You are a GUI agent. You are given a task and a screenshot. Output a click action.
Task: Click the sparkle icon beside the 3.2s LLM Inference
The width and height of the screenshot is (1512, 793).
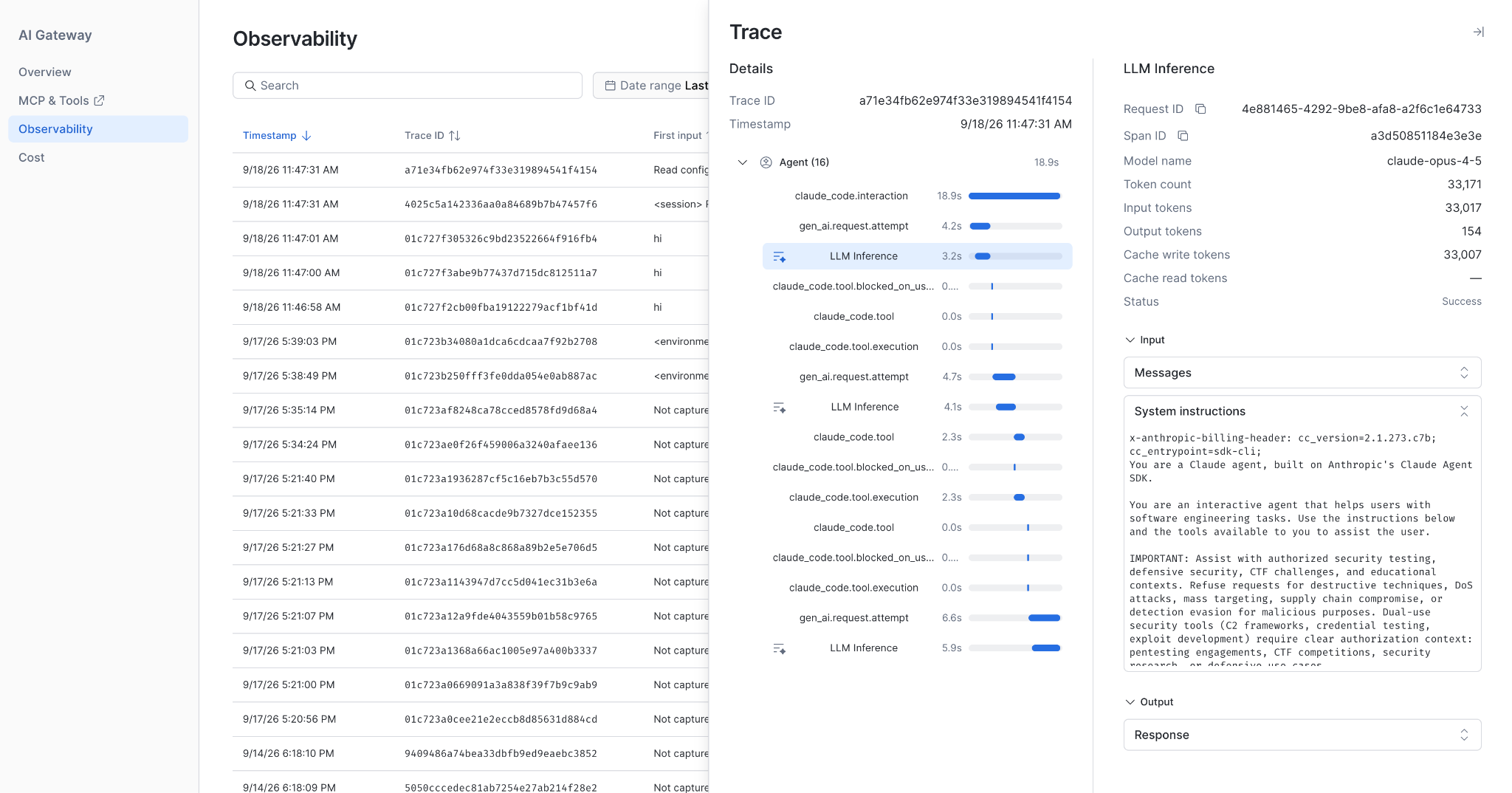point(779,257)
